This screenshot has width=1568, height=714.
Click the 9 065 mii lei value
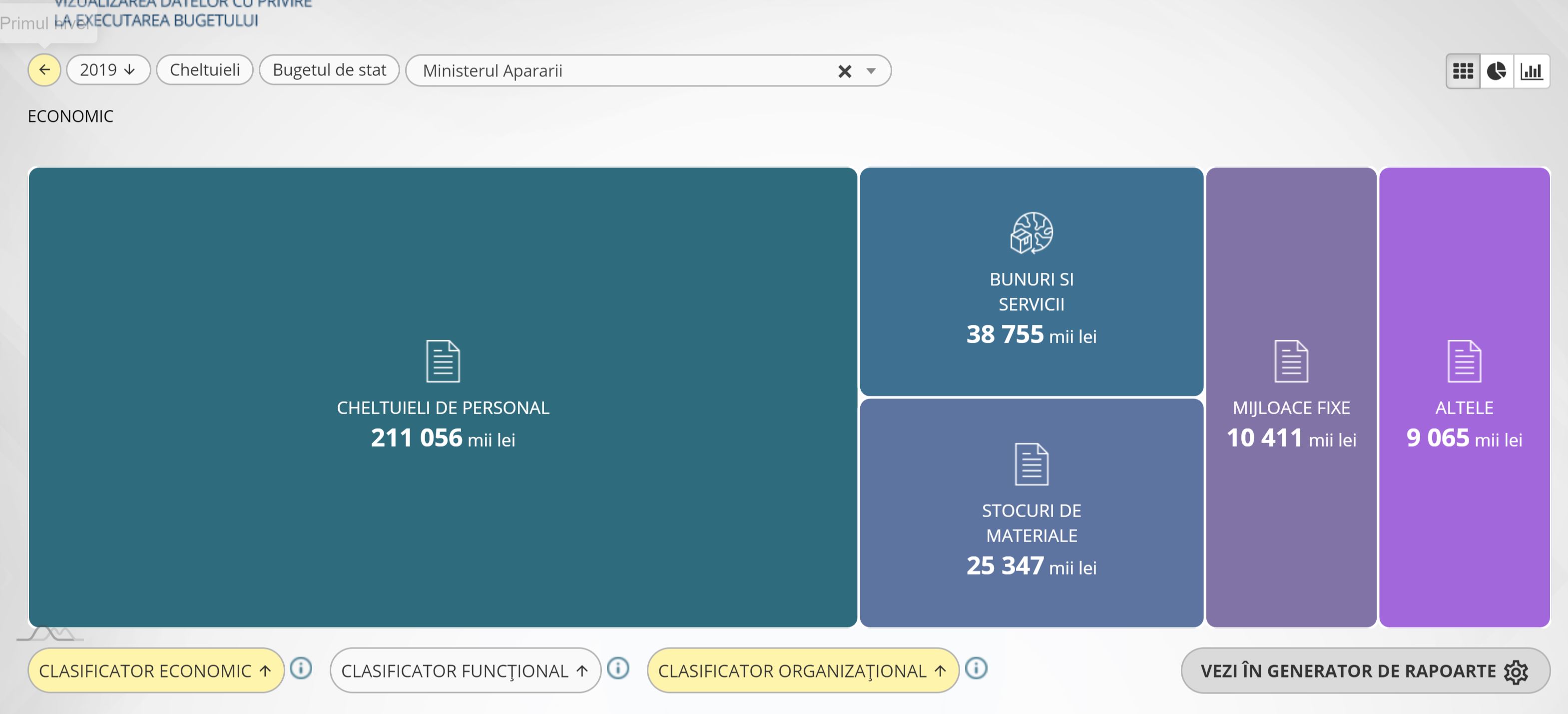[x=1464, y=438]
